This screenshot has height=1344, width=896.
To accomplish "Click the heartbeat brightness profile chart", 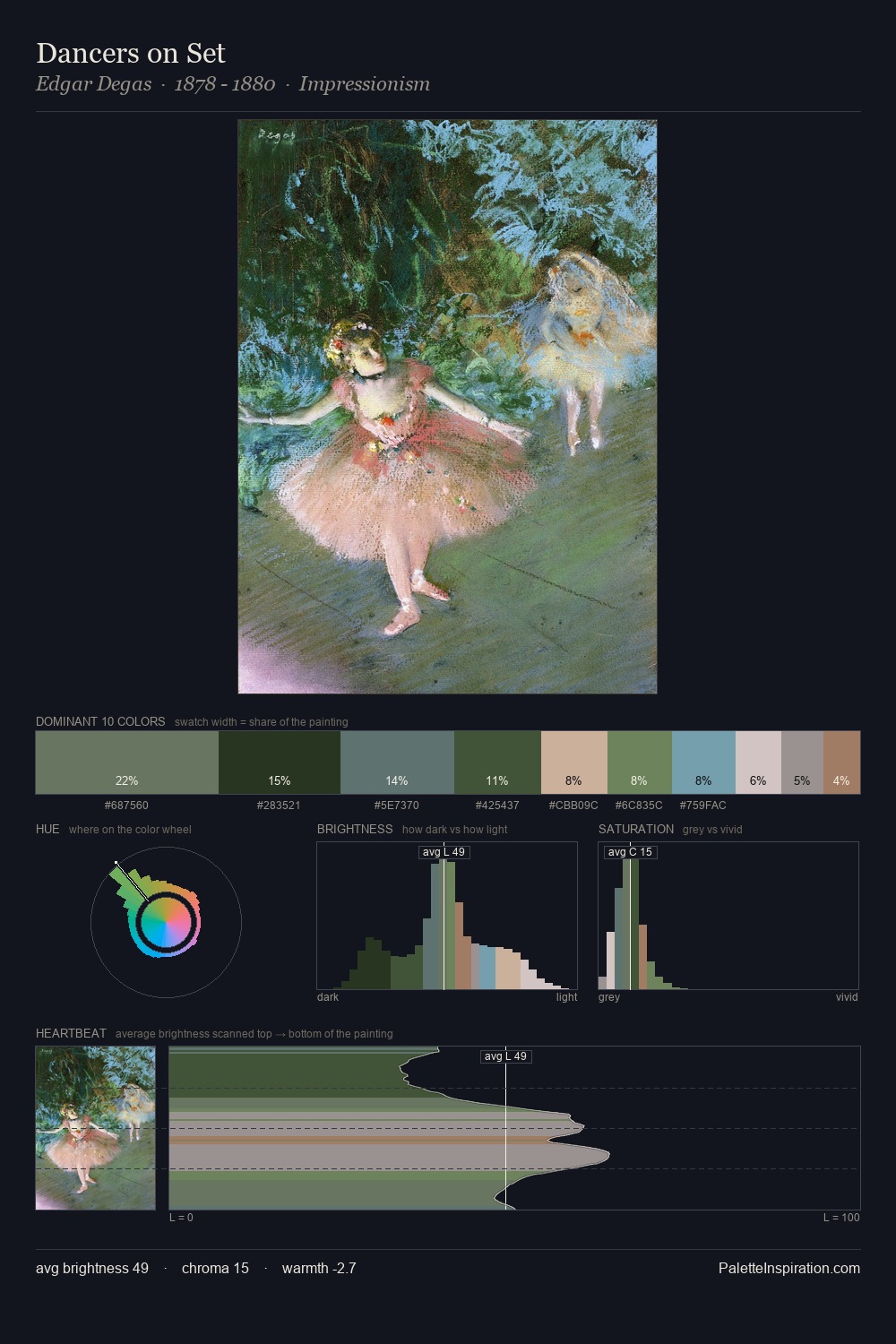I will point(515,1128).
